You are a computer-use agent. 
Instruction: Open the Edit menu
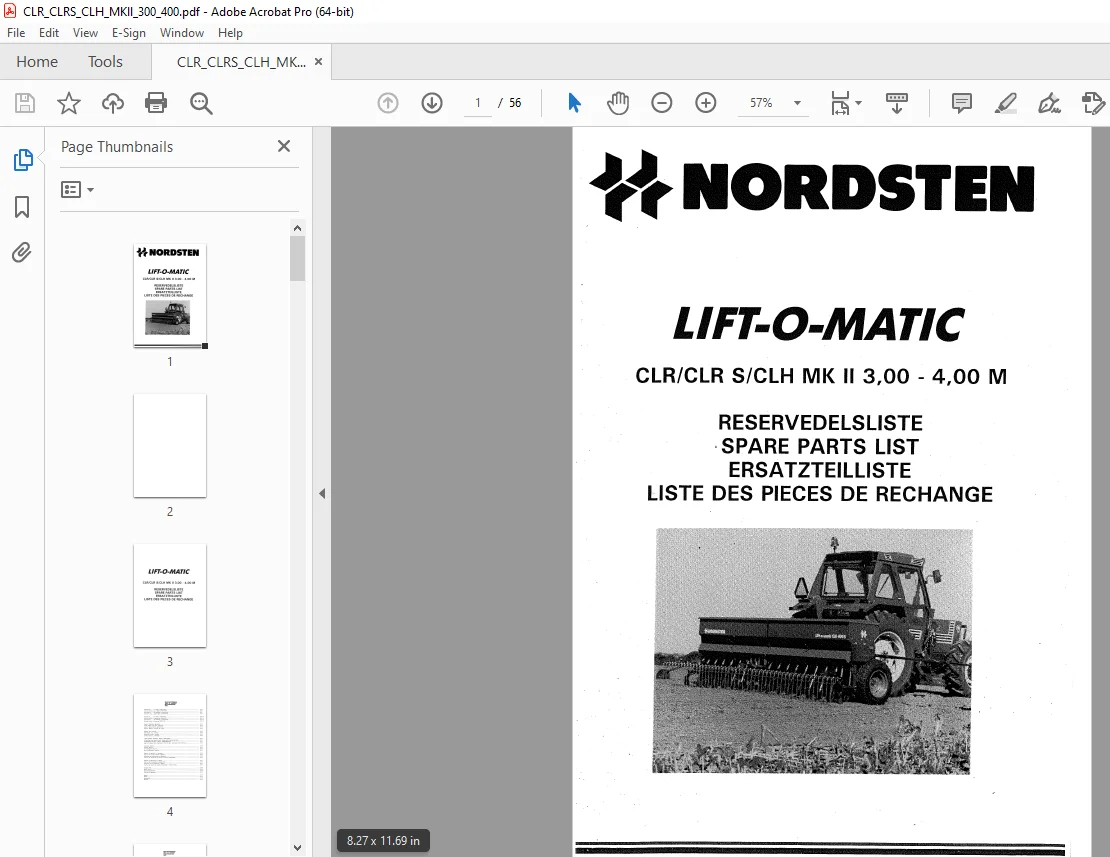click(49, 33)
